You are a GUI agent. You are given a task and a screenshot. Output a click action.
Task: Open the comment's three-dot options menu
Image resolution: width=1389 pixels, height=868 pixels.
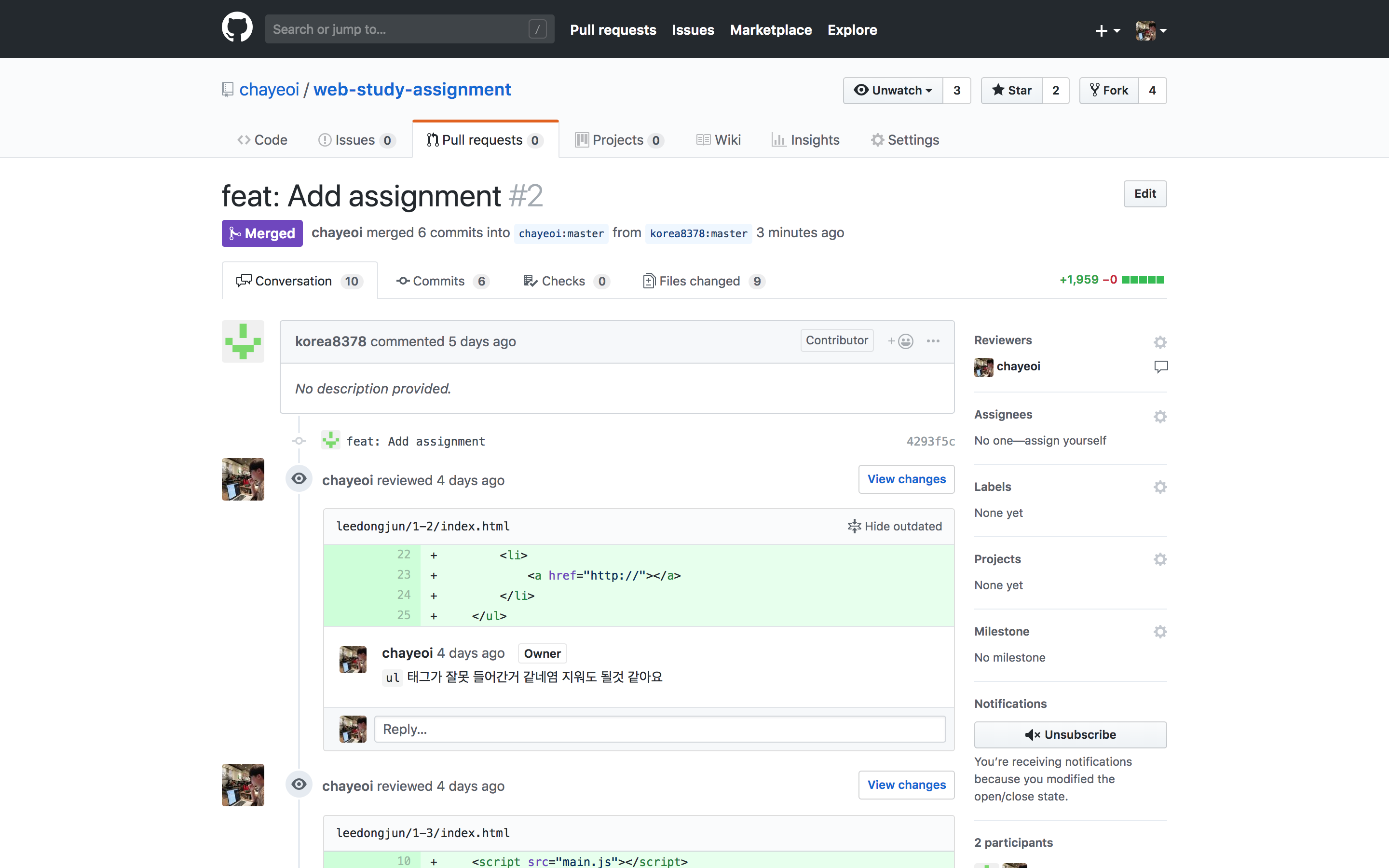pos(933,341)
